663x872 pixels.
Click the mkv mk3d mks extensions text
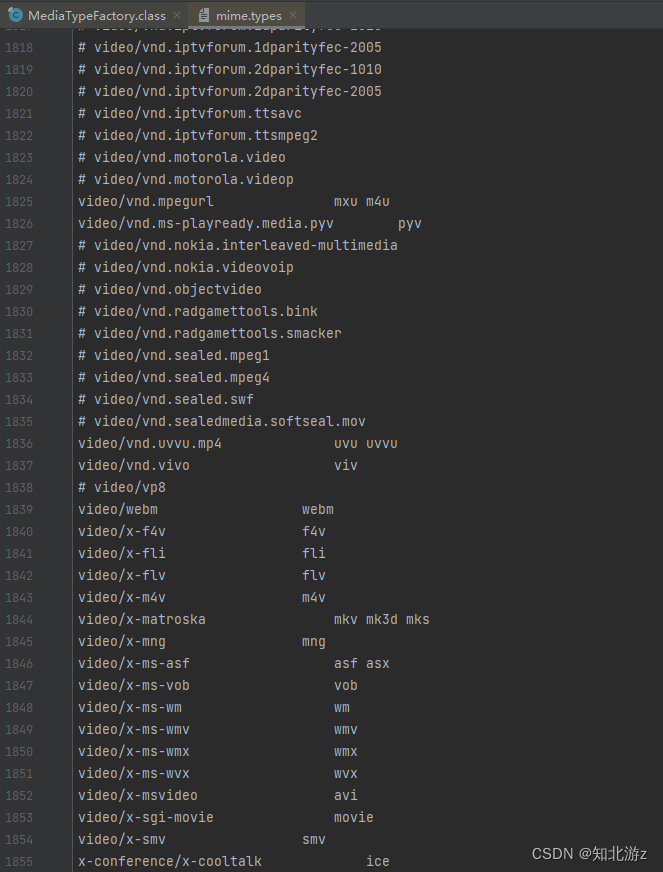click(x=382, y=620)
